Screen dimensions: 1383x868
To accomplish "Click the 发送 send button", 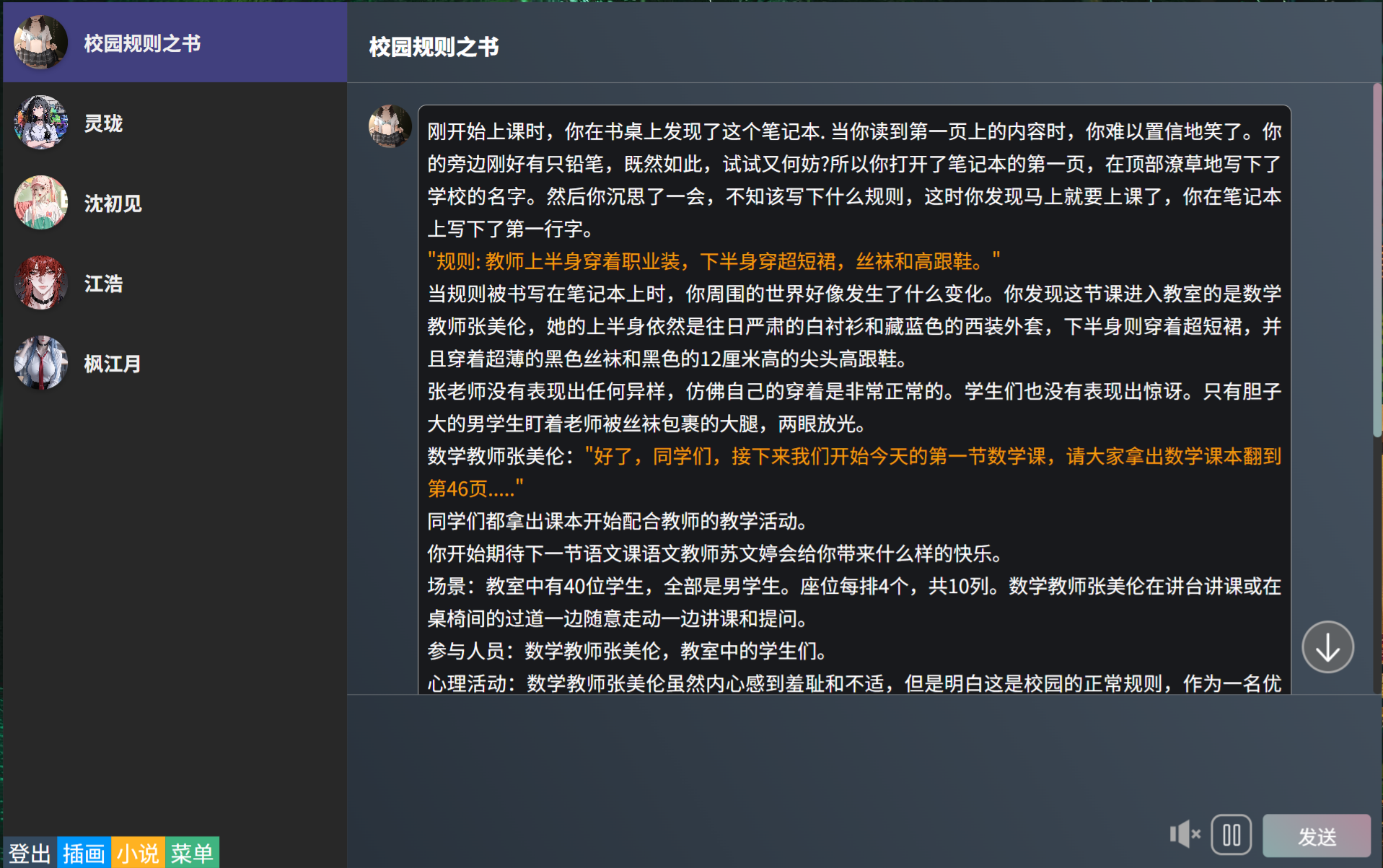I will (x=1316, y=836).
